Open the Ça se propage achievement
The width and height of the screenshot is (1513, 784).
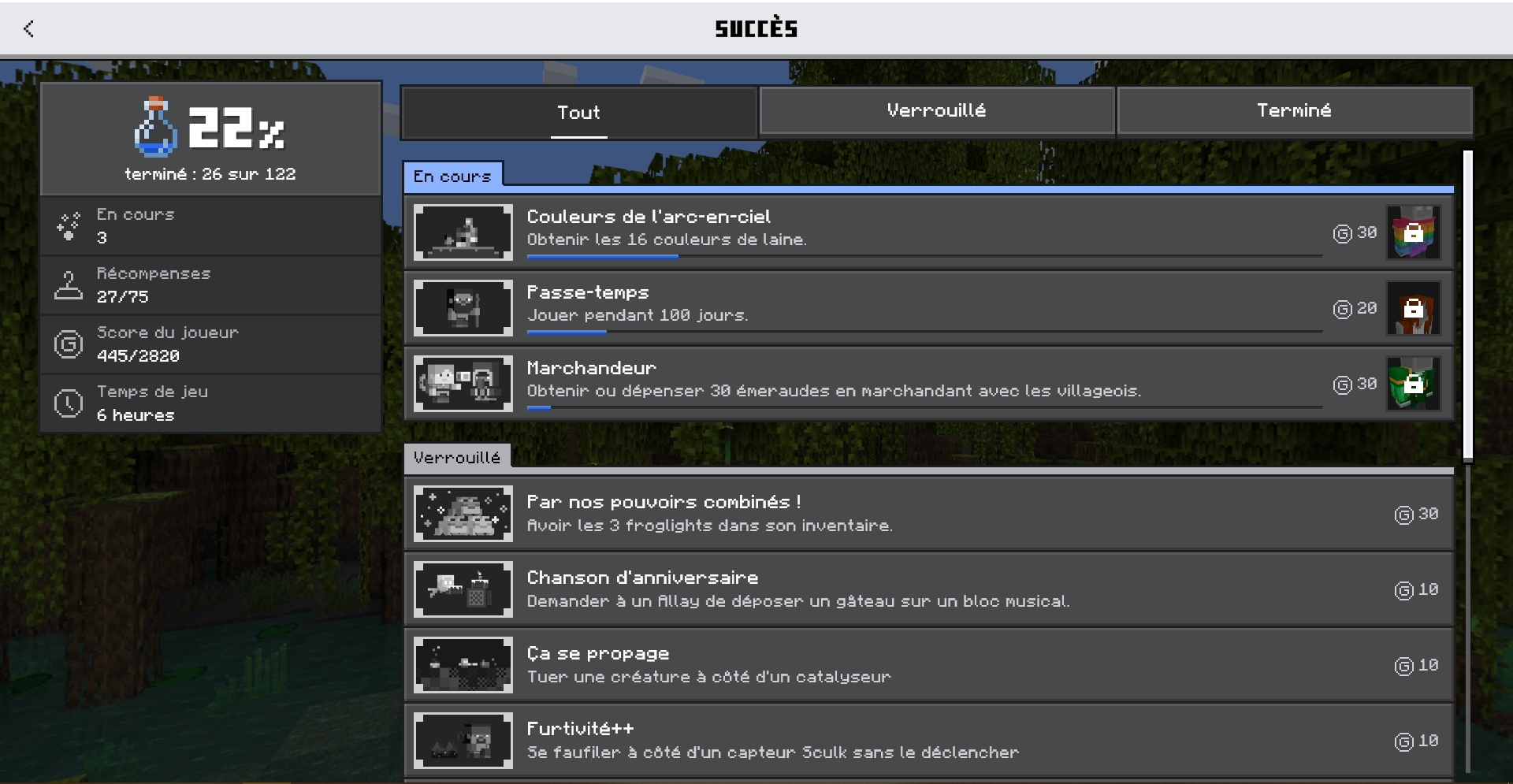[928, 665]
